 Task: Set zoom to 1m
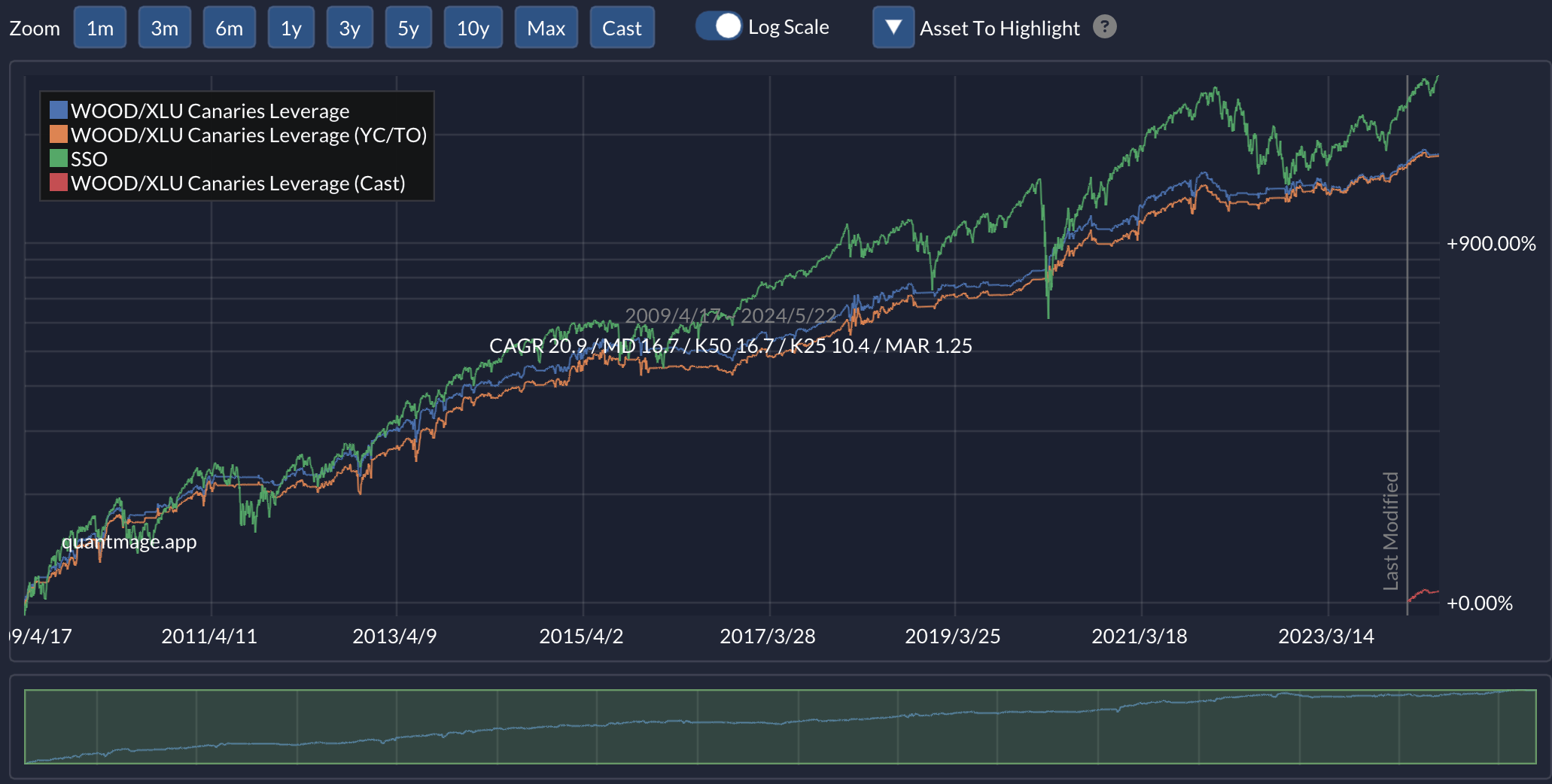[100, 27]
